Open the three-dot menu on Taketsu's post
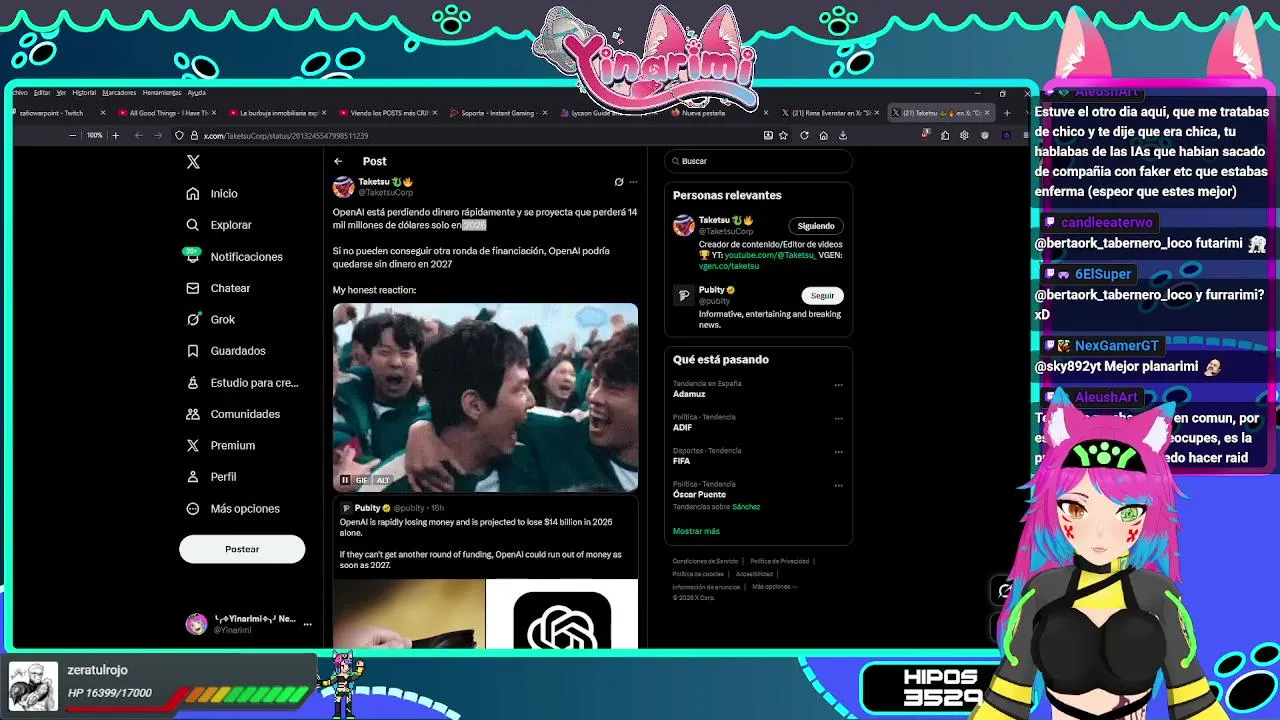 tap(633, 182)
